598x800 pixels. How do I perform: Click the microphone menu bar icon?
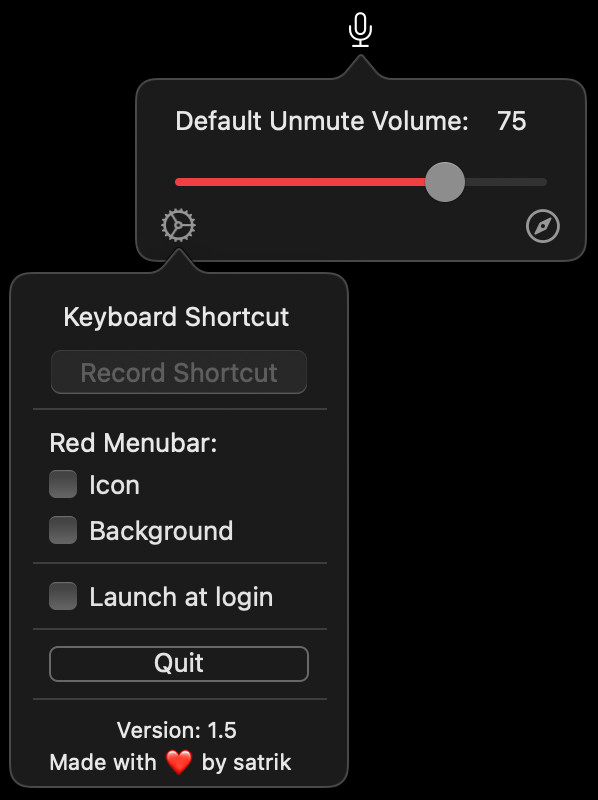360,30
